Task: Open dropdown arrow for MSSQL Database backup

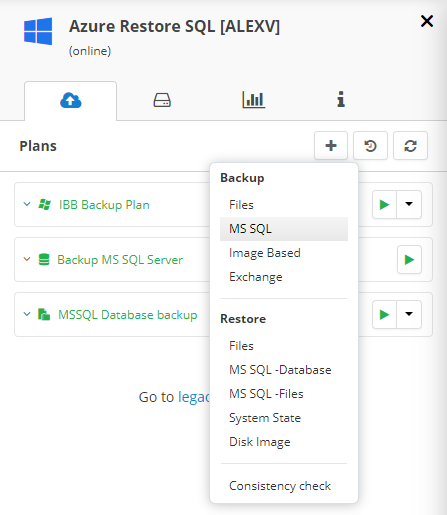Action: click(409, 314)
